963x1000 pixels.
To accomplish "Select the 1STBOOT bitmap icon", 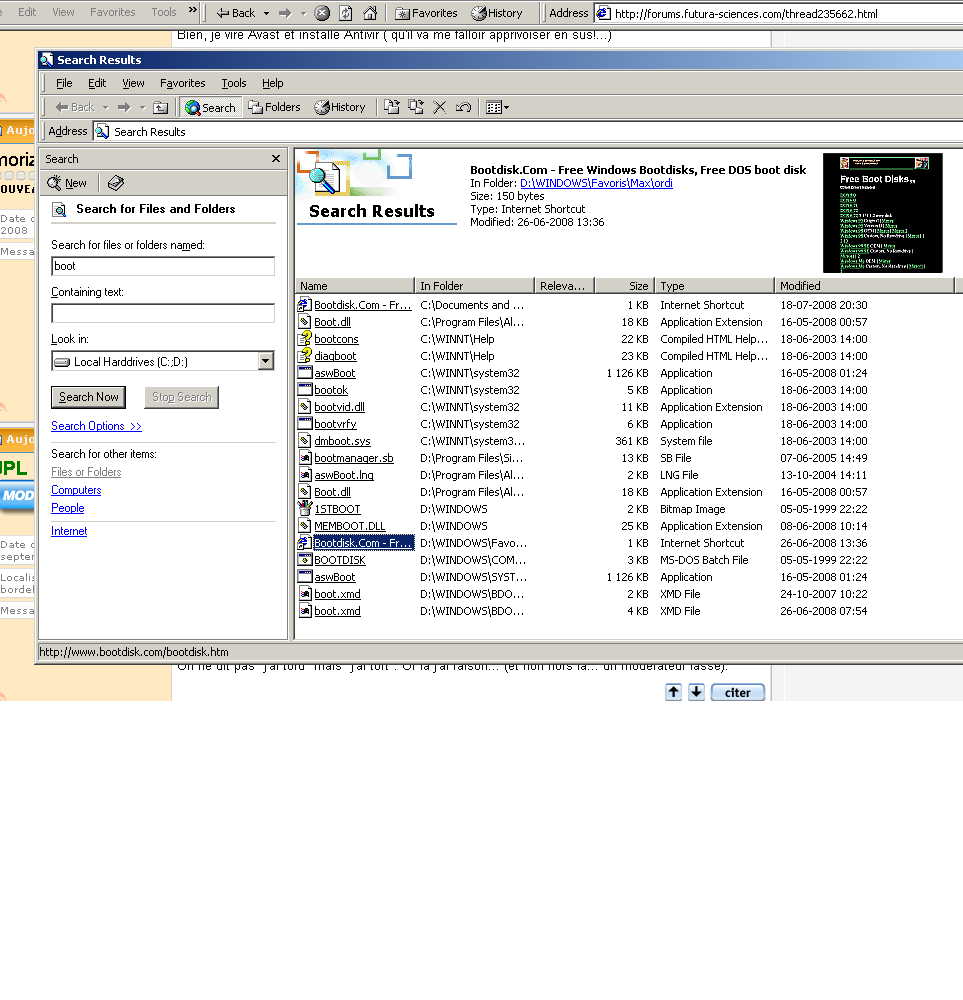I will pyautogui.click(x=305, y=509).
